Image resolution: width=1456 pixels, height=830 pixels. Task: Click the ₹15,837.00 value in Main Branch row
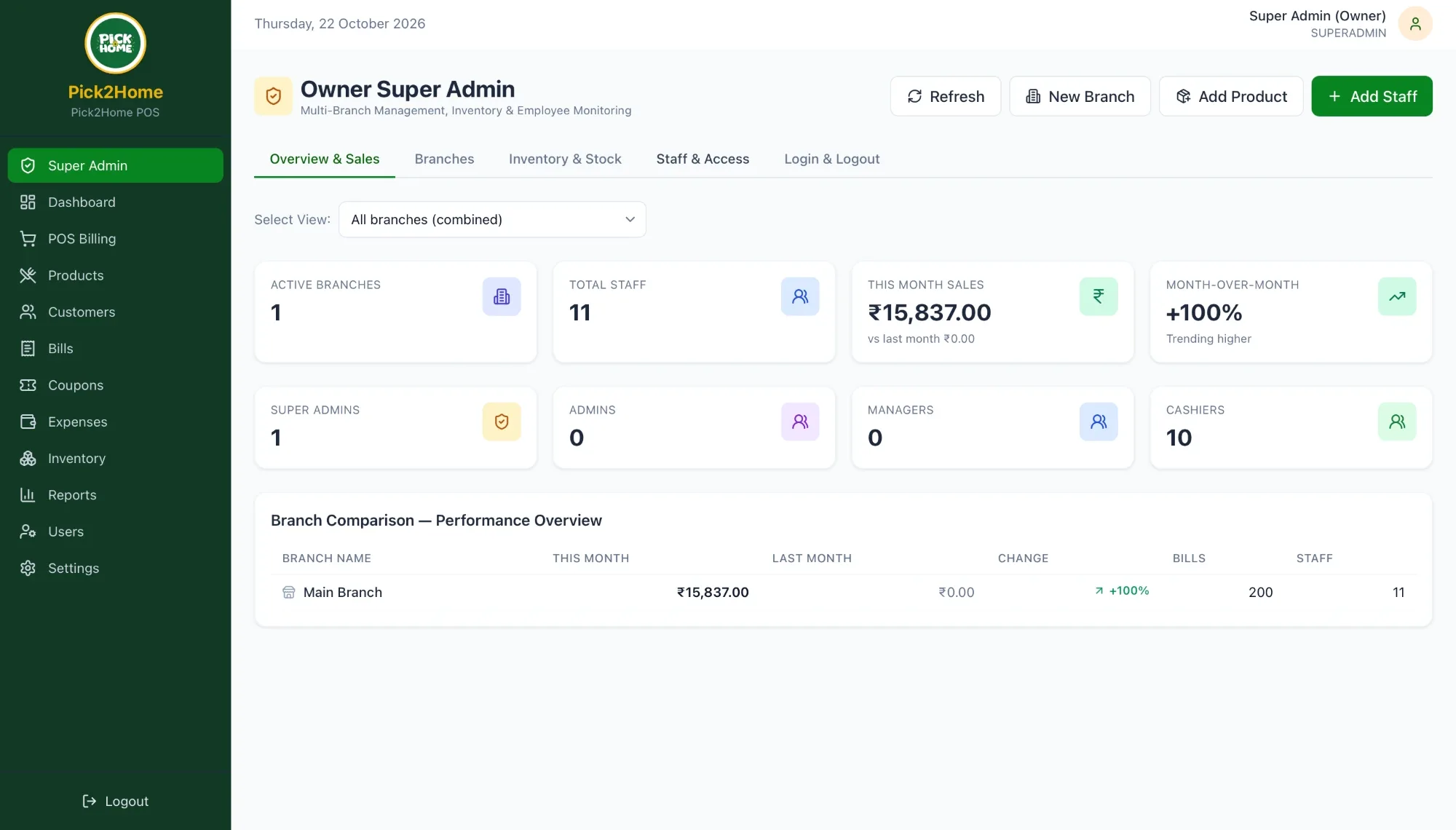(x=713, y=592)
